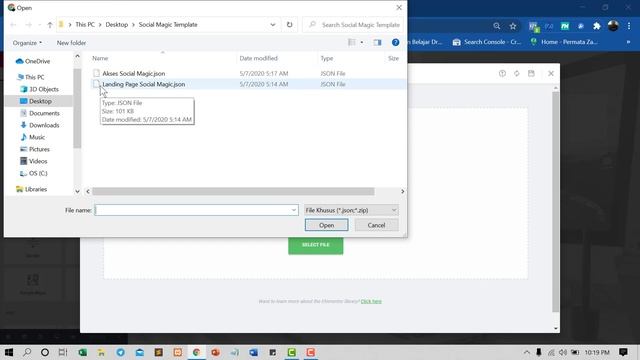The height and width of the screenshot is (360, 640).
Task: Show hidden system tray icons
Action: click(x=527, y=352)
